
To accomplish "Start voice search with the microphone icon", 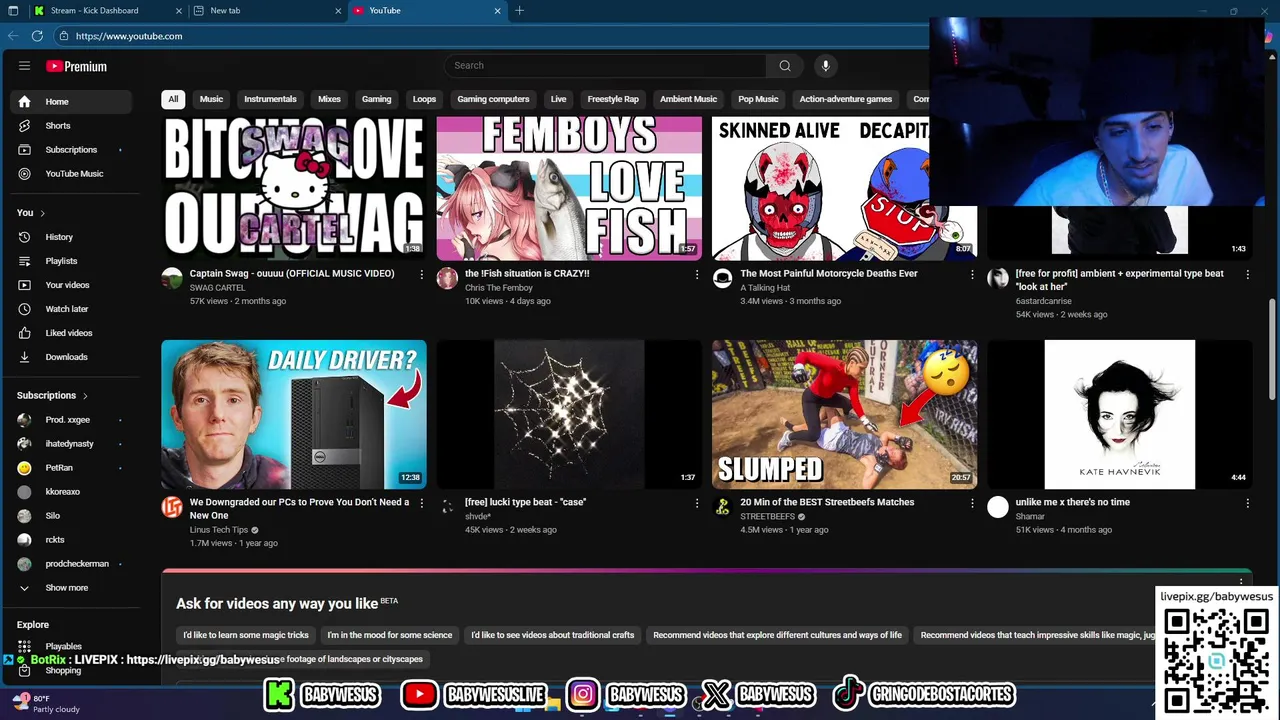I will point(825,66).
